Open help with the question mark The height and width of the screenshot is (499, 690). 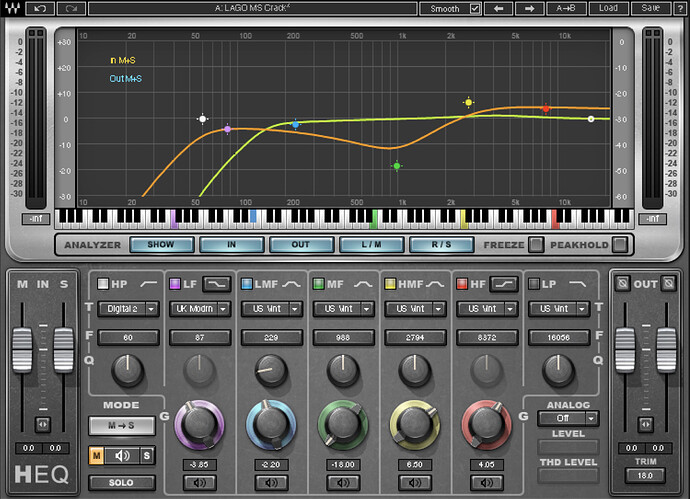click(x=680, y=8)
